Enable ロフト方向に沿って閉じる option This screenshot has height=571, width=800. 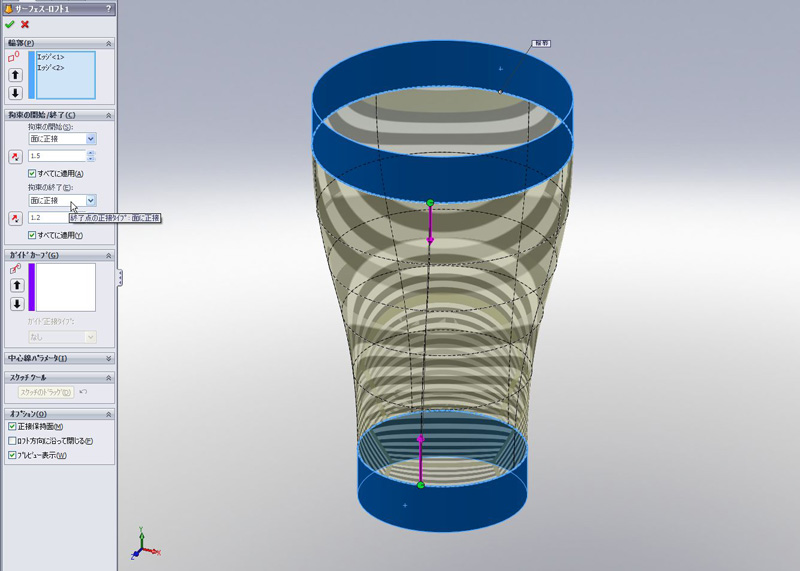pos(12,441)
